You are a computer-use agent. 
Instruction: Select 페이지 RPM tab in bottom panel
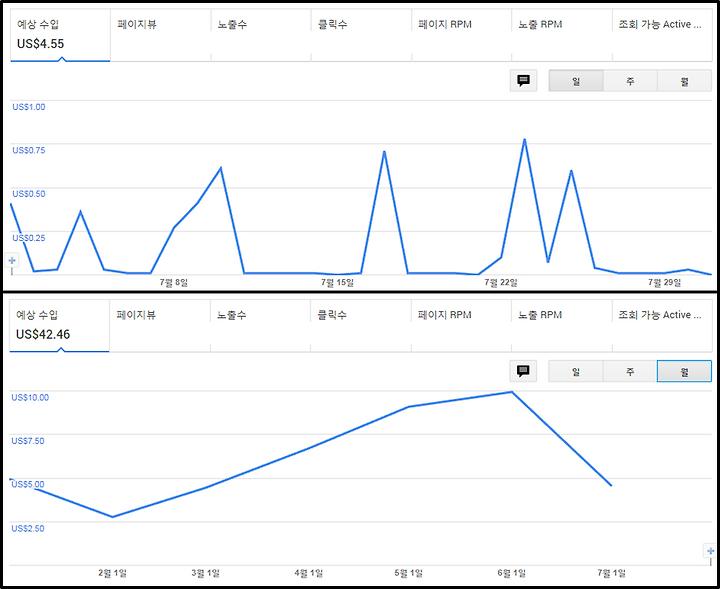point(461,325)
